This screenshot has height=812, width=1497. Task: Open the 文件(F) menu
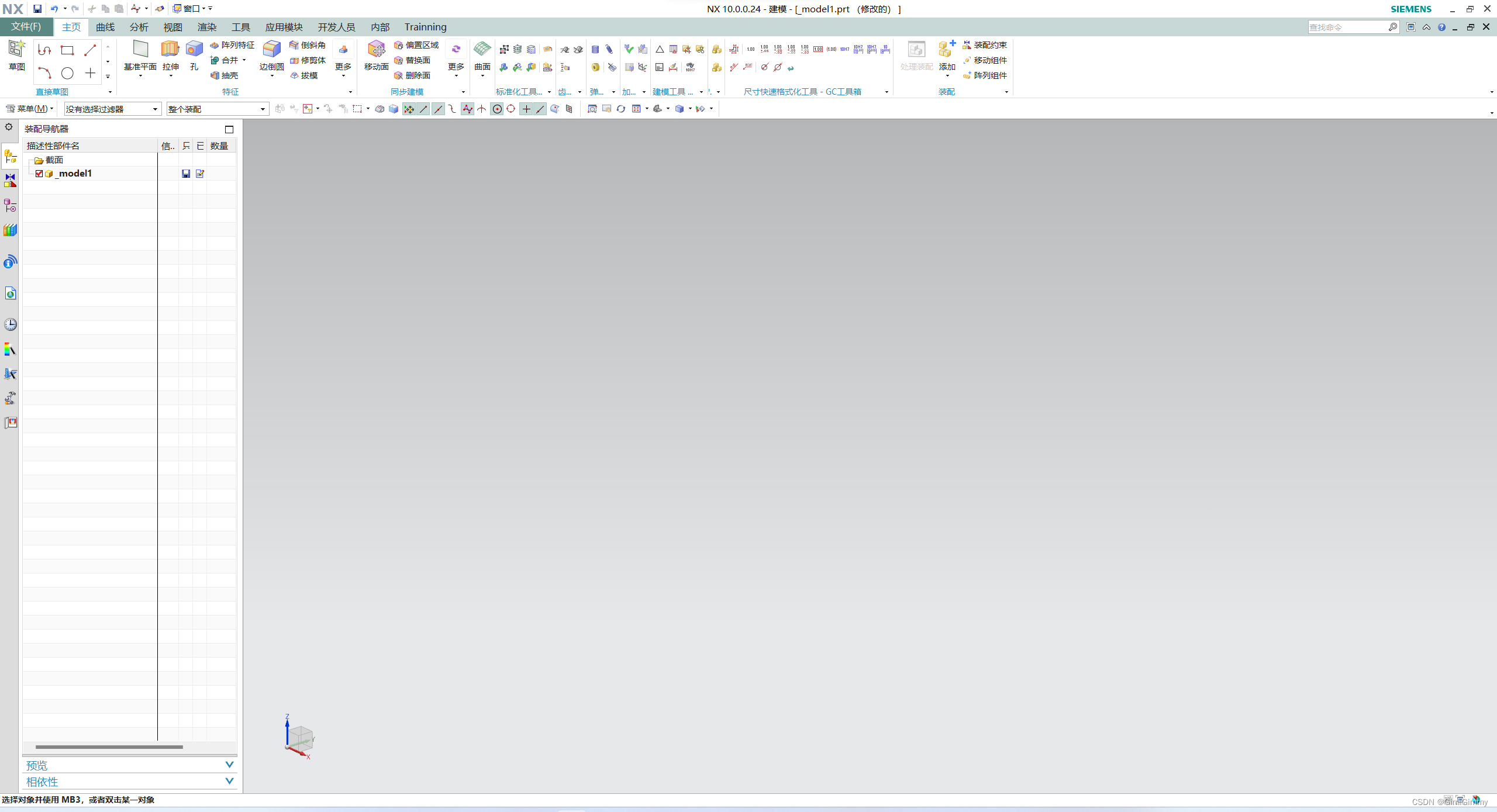[x=26, y=27]
